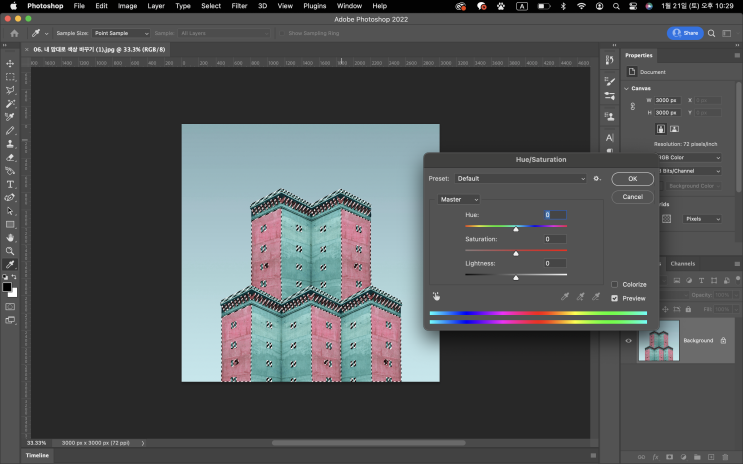Click the Home icon in options bar
The height and width of the screenshot is (464, 743).
click(x=14, y=33)
